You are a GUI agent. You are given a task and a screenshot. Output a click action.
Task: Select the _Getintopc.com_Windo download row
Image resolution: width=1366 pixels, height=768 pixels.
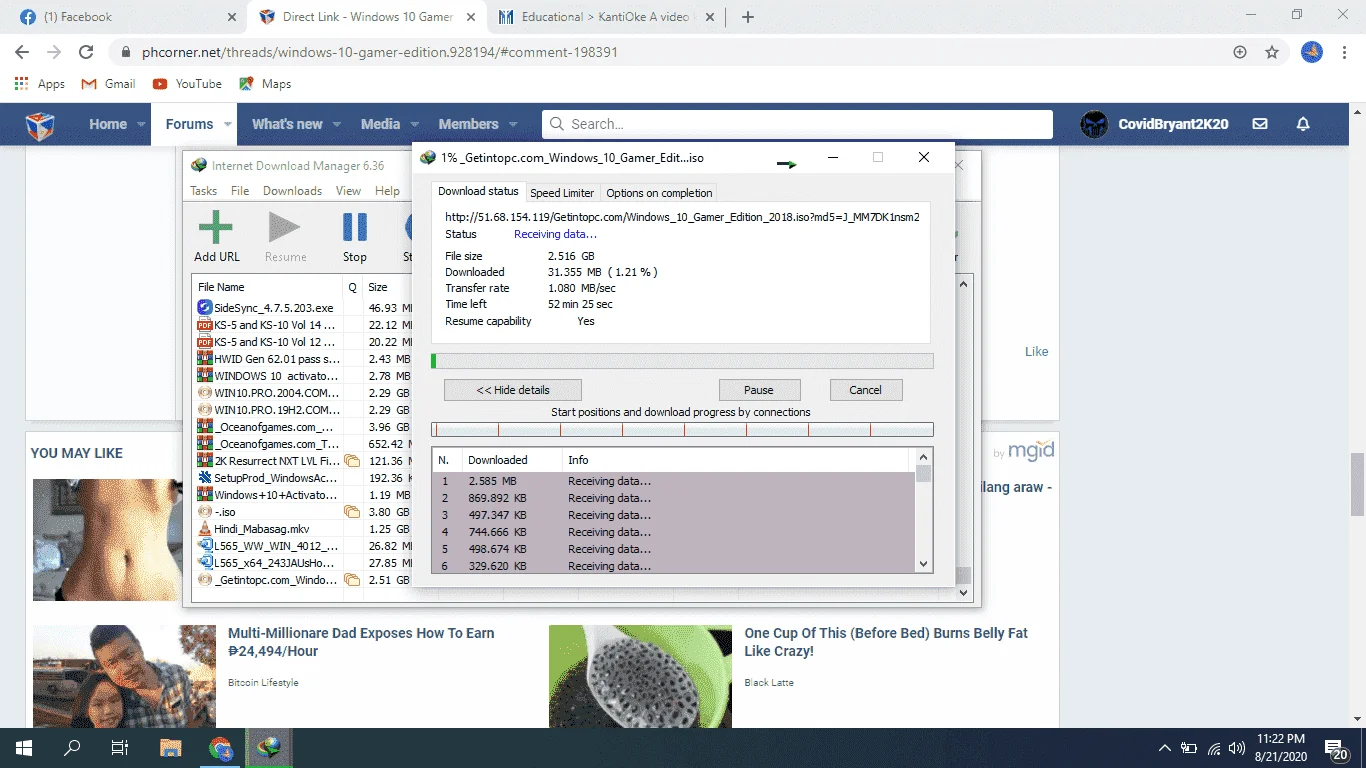coord(302,580)
